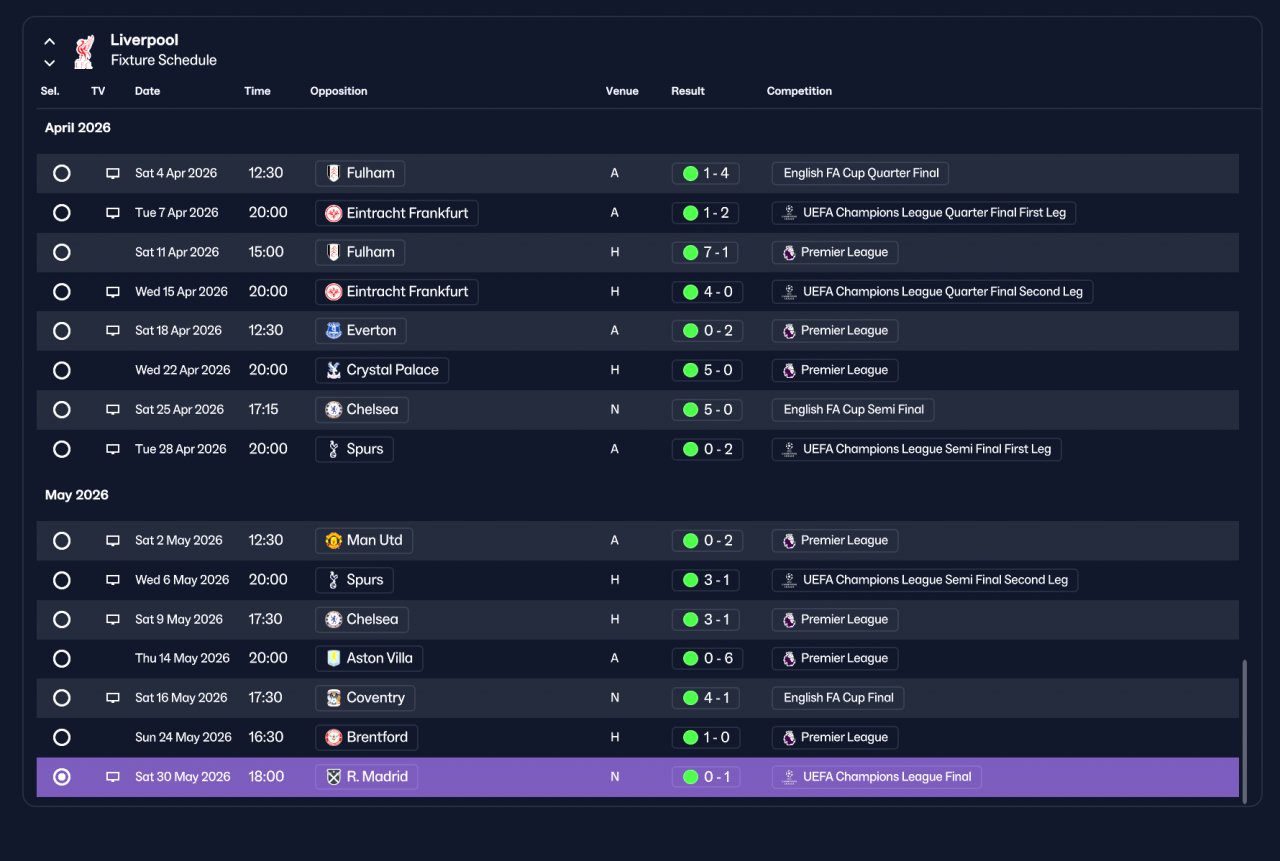1280x861 pixels.
Task: Select the radio button for the Crystal Palace fixture
Action: 62,370
